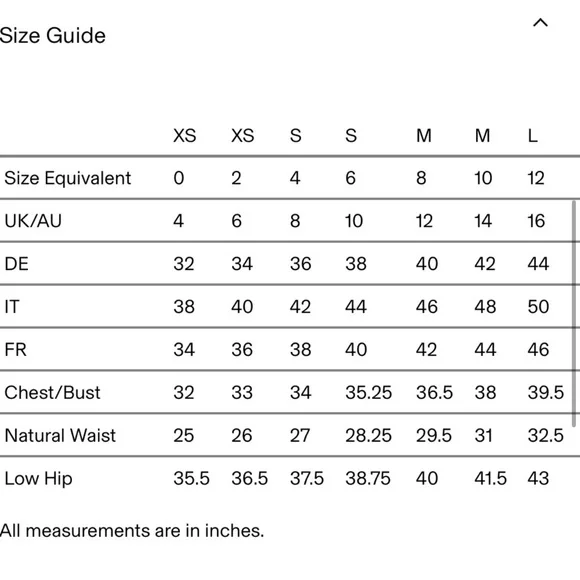The width and height of the screenshot is (580, 580).
Task: Click the DE row label
Action: tap(16, 264)
